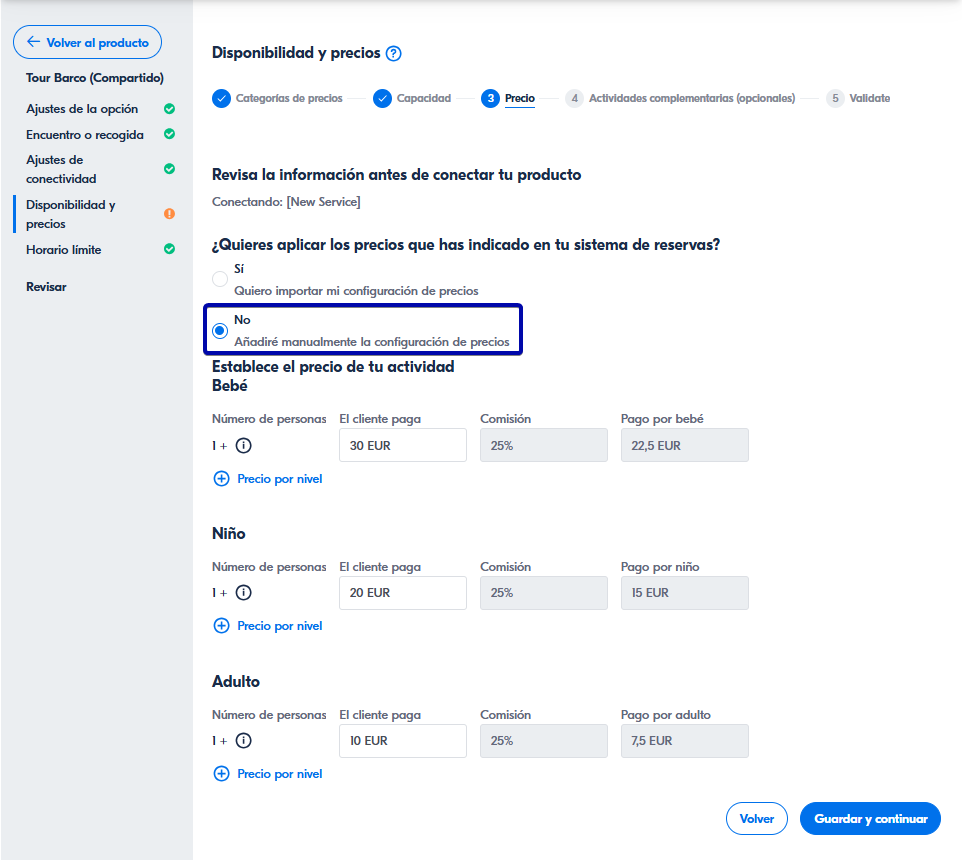Click the Categorías de precios step checkmark
The width and height of the screenshot is (962, 860).
click(x=221, y=98)
